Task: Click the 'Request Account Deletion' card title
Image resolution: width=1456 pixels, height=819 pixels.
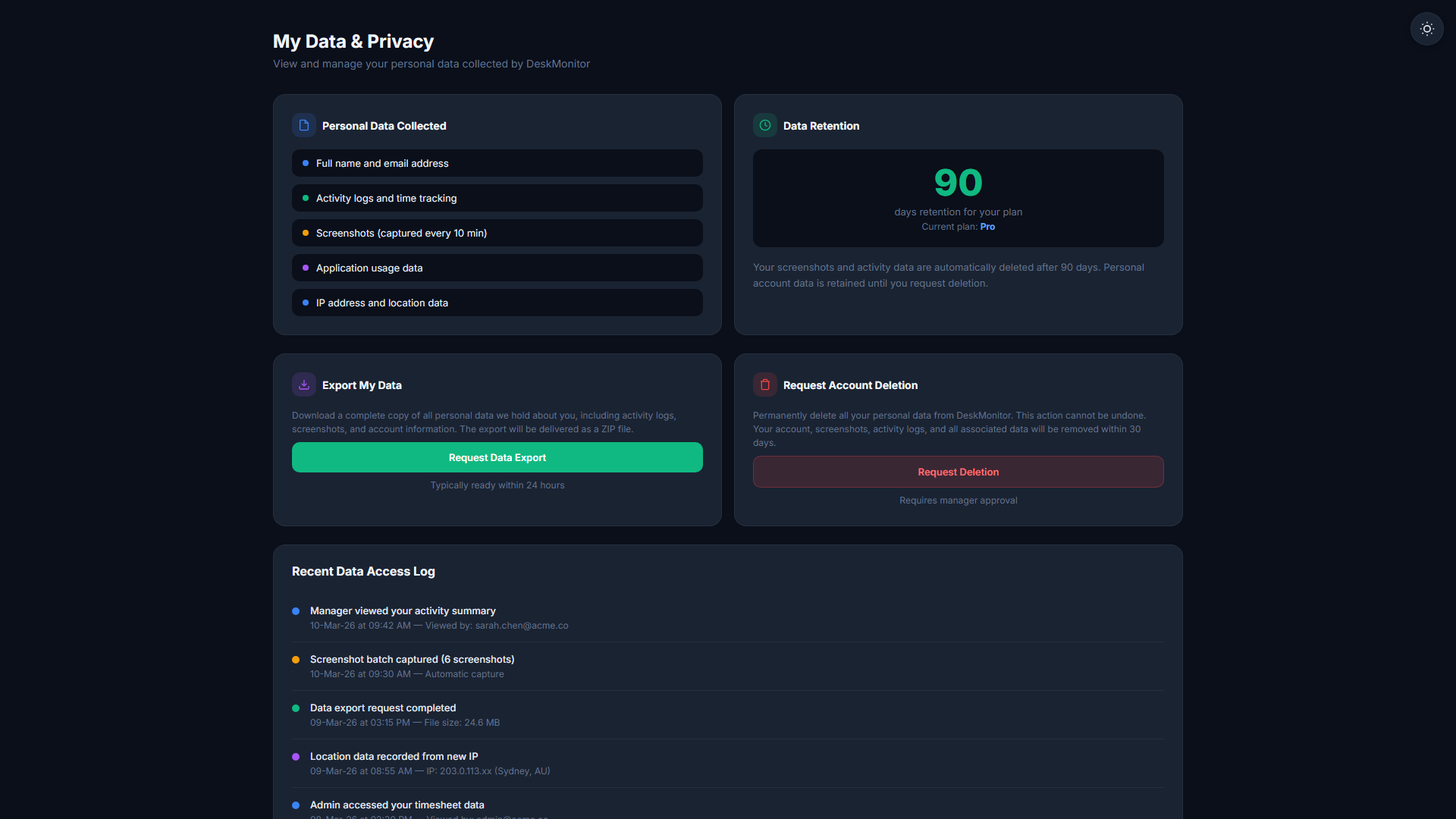Action: (850, 385)
